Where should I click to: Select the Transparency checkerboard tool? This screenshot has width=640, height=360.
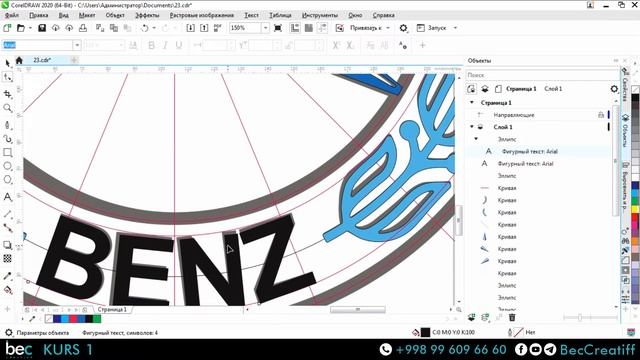[x=7, y=258]
